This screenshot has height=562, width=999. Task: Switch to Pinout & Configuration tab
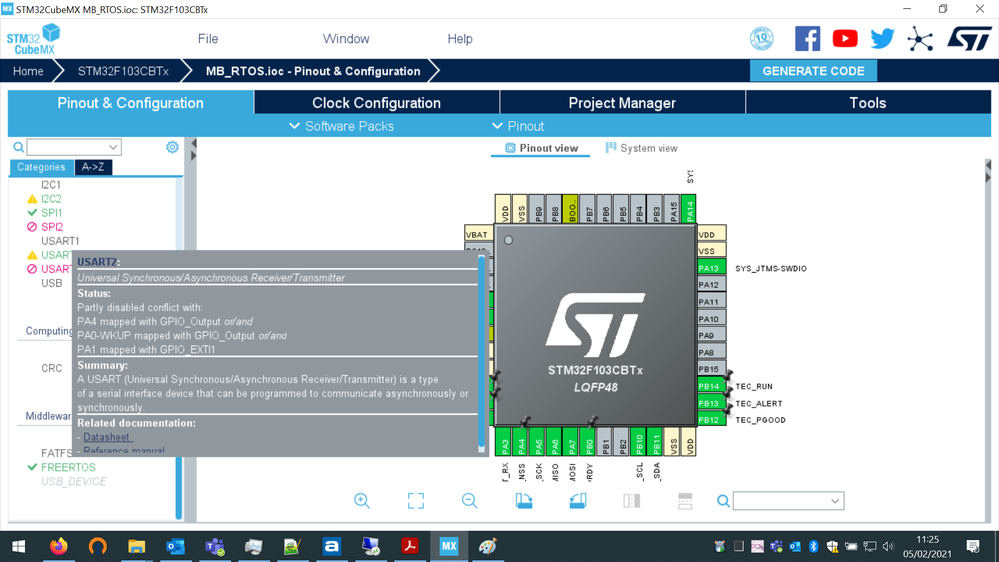point(131,103)
